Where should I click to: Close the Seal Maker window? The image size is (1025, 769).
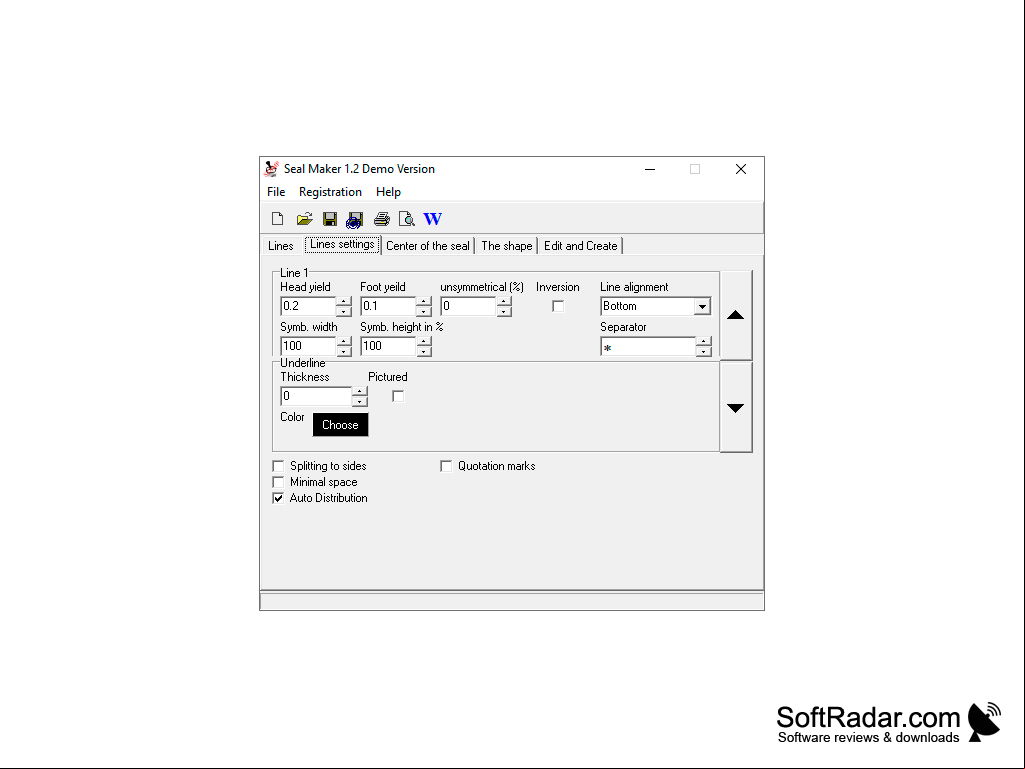click(741, 169)
